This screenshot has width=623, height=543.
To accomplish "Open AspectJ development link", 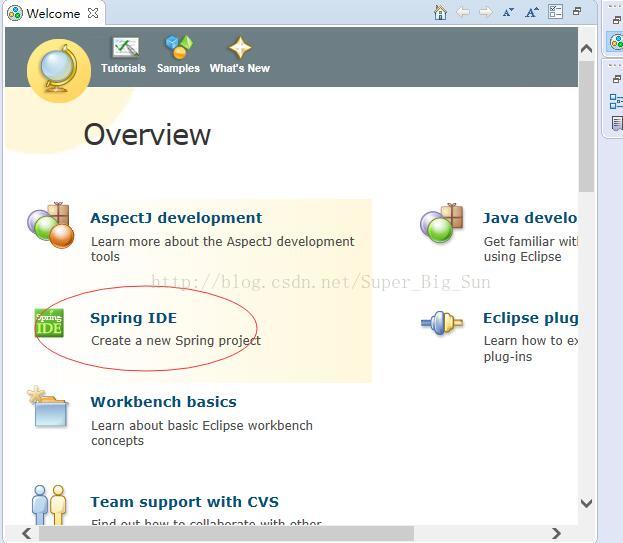I will point(176,218).
